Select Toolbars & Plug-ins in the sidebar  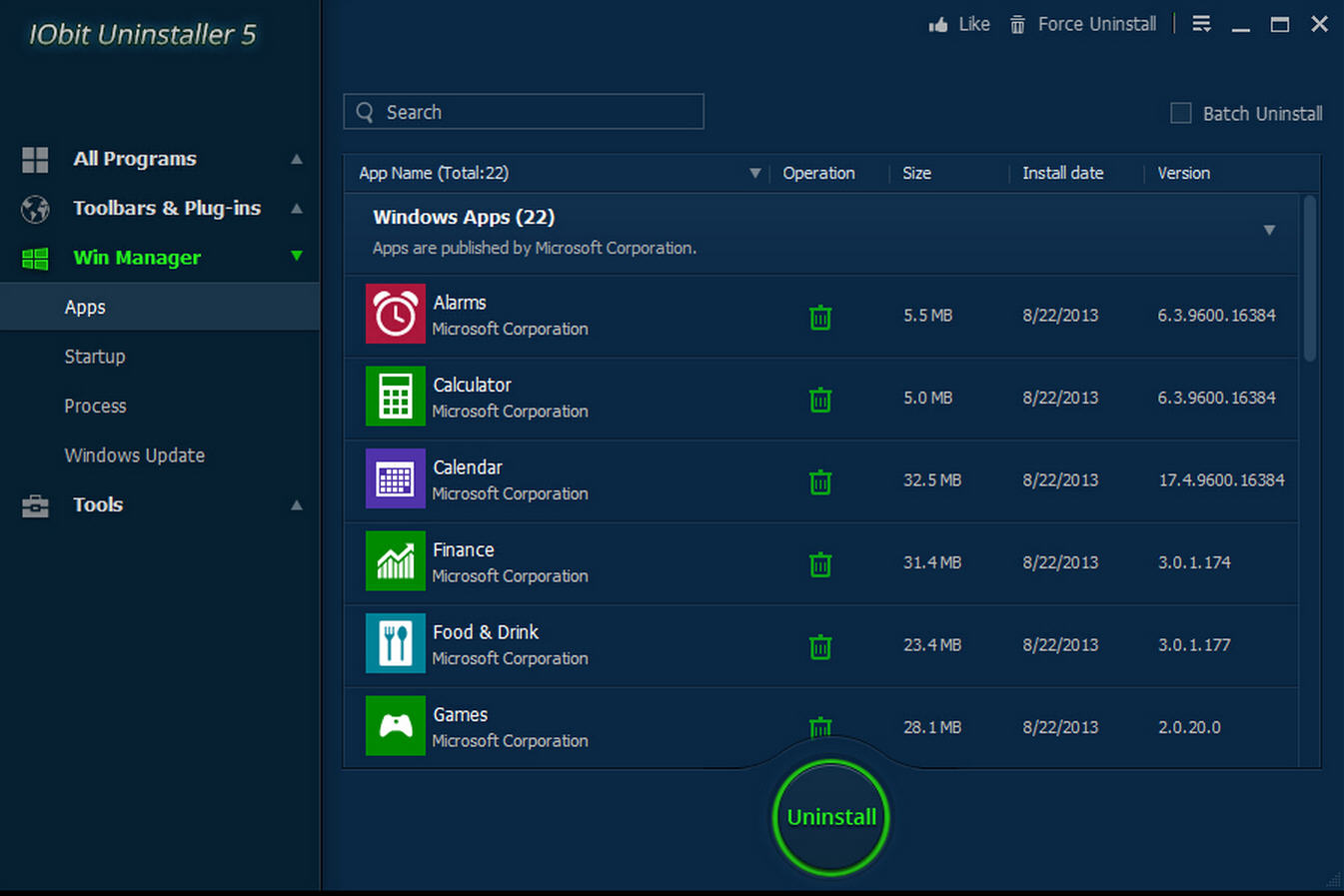[x=167, y=208]
